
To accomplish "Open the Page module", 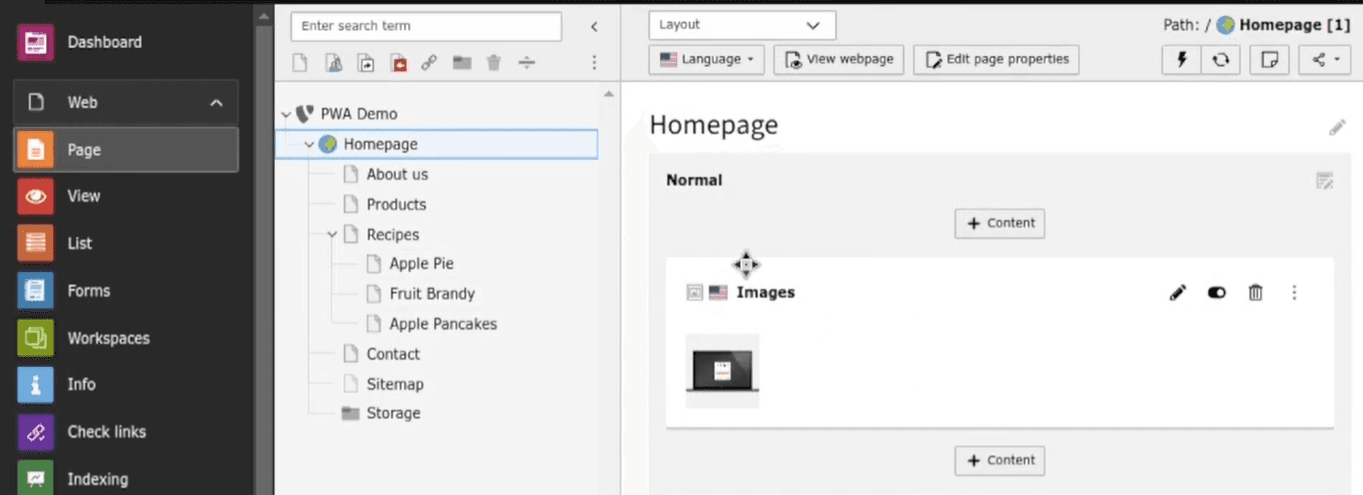I will pos(126,150).
